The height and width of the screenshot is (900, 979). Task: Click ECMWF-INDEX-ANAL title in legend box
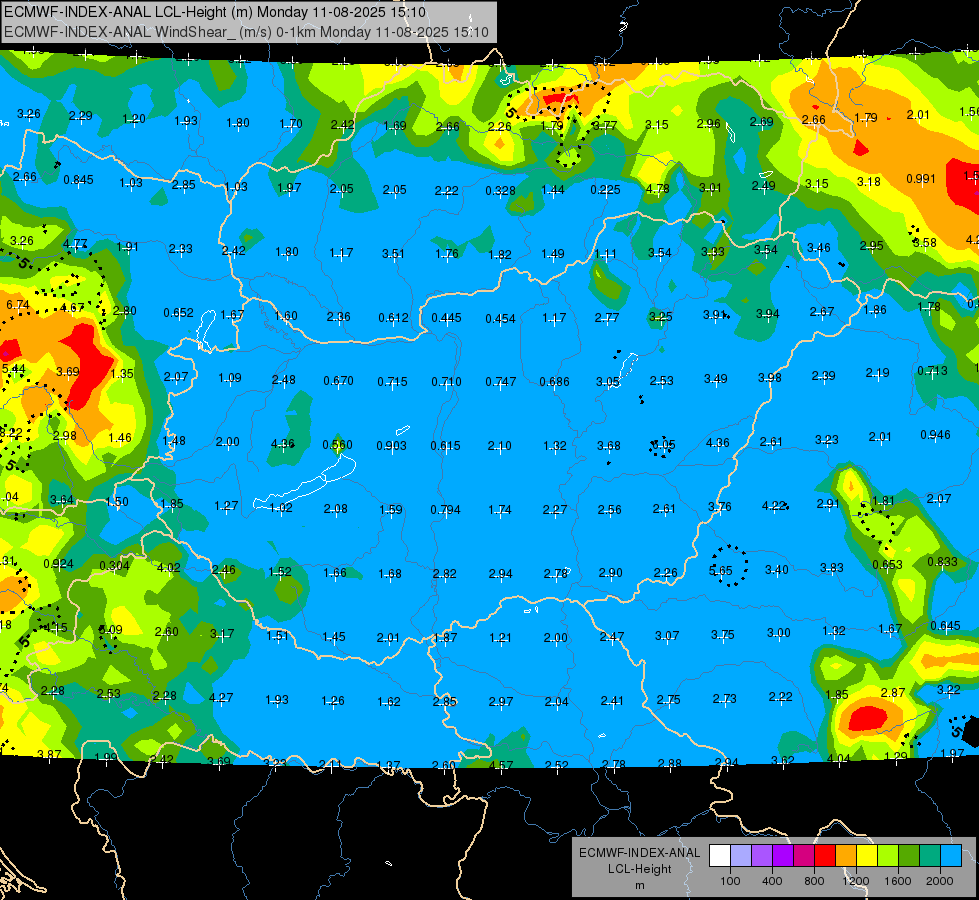639,853
